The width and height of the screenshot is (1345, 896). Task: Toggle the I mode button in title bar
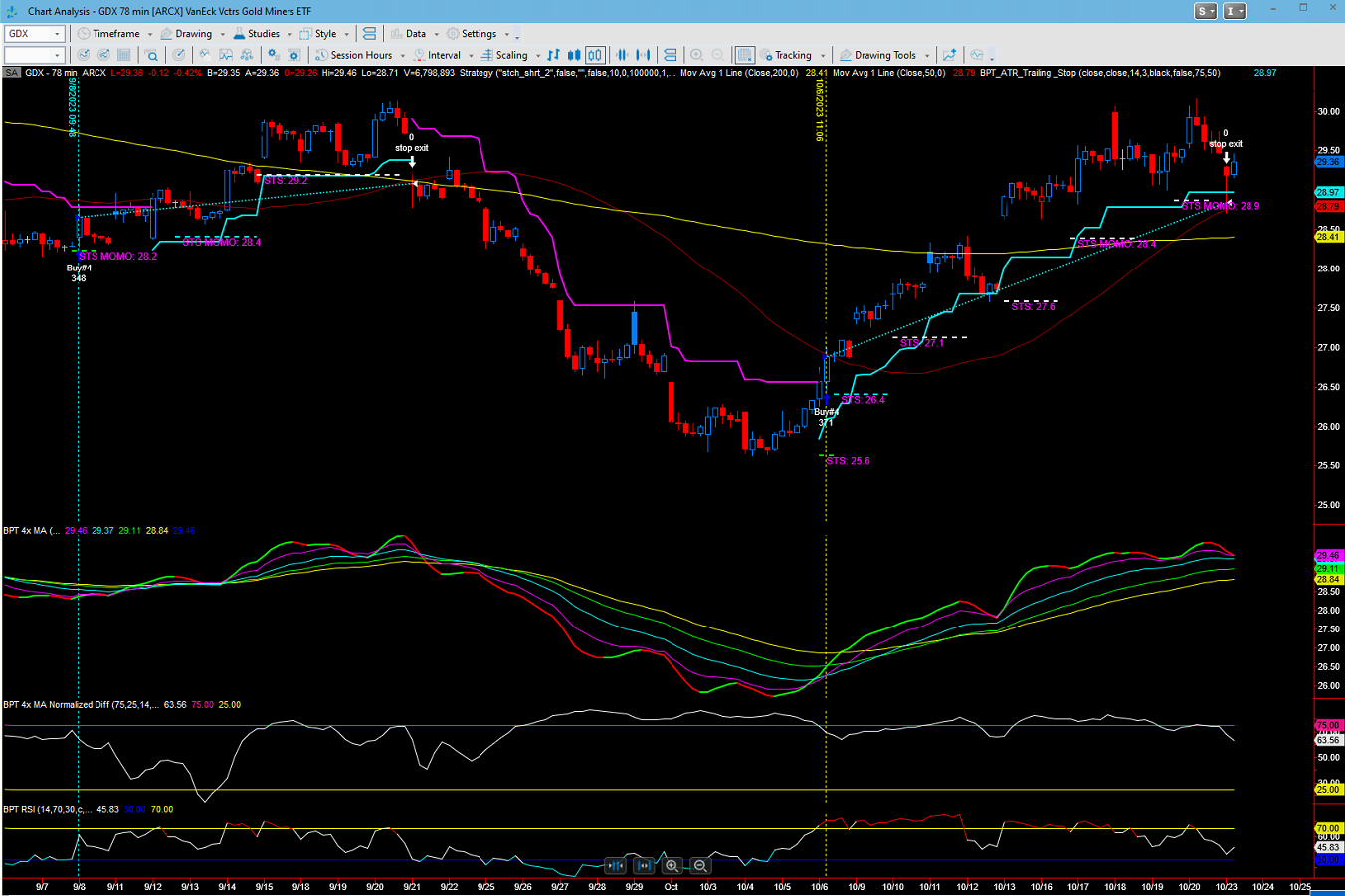click(x=1234, y=11)
